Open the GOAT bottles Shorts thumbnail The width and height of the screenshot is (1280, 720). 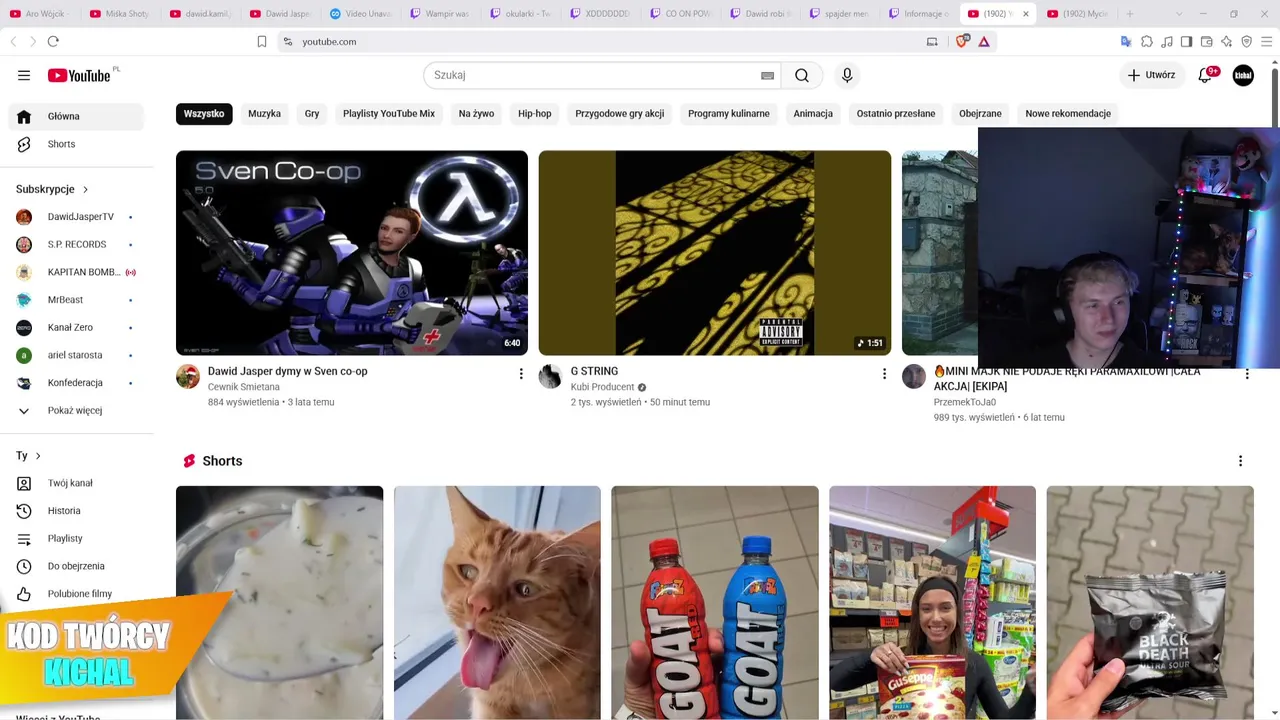click(x=715, y=603)
